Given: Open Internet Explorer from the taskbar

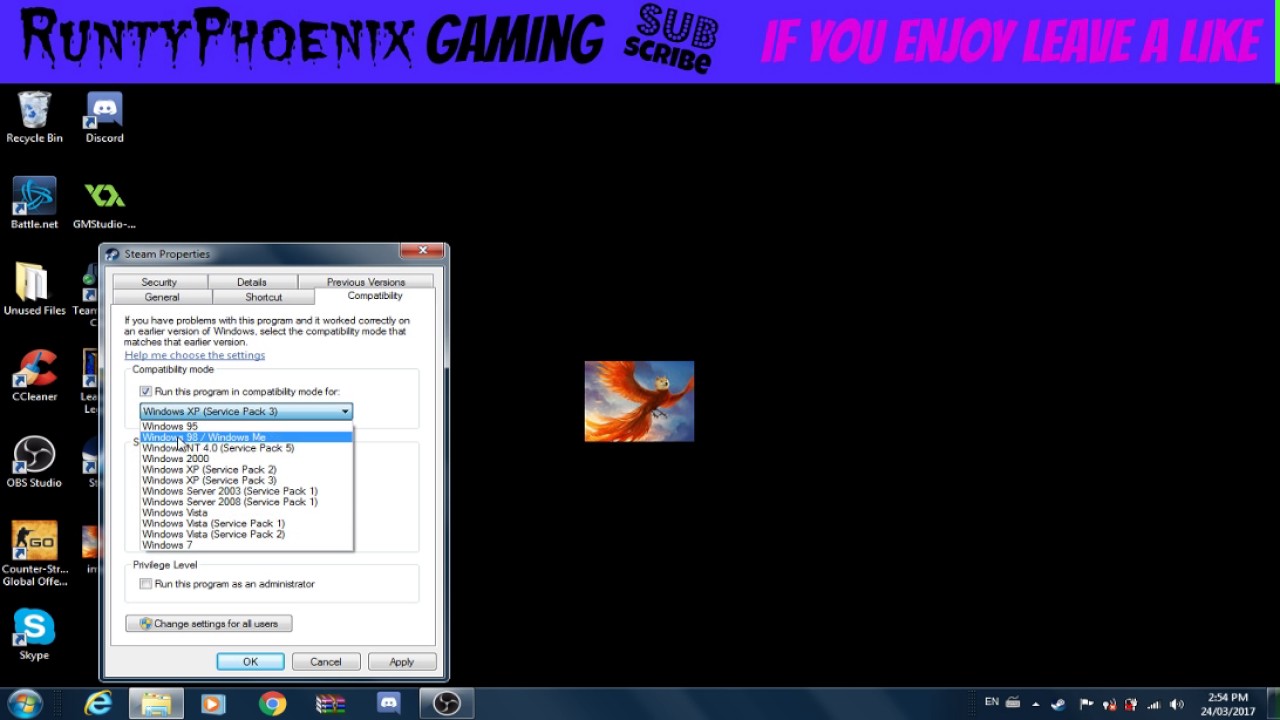Looking at the screenshot, I should (x=98, y=704).
